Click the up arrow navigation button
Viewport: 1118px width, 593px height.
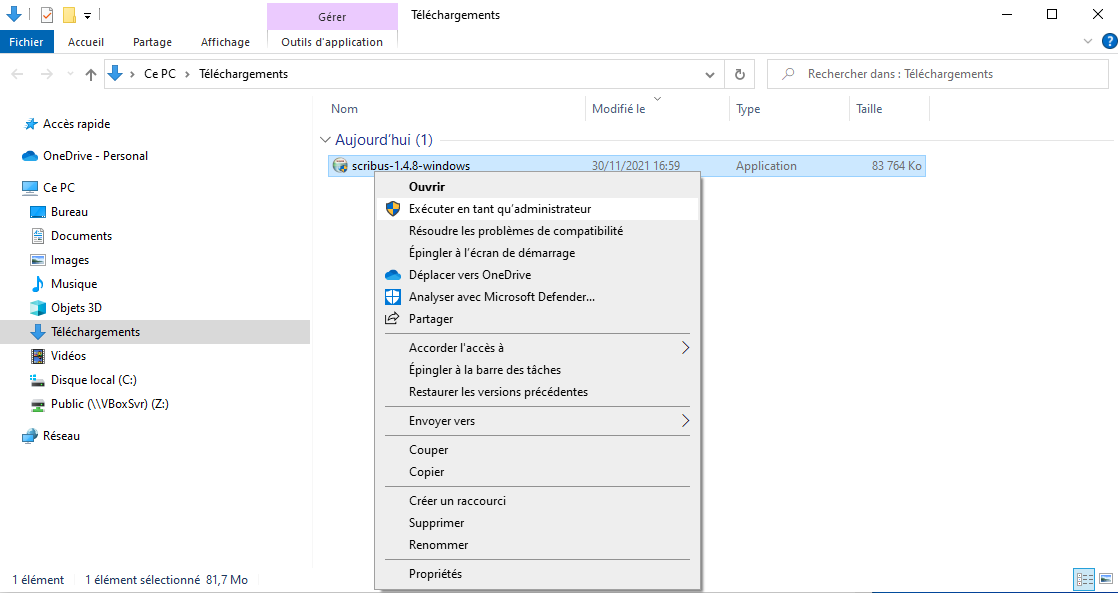click(91, 74)
